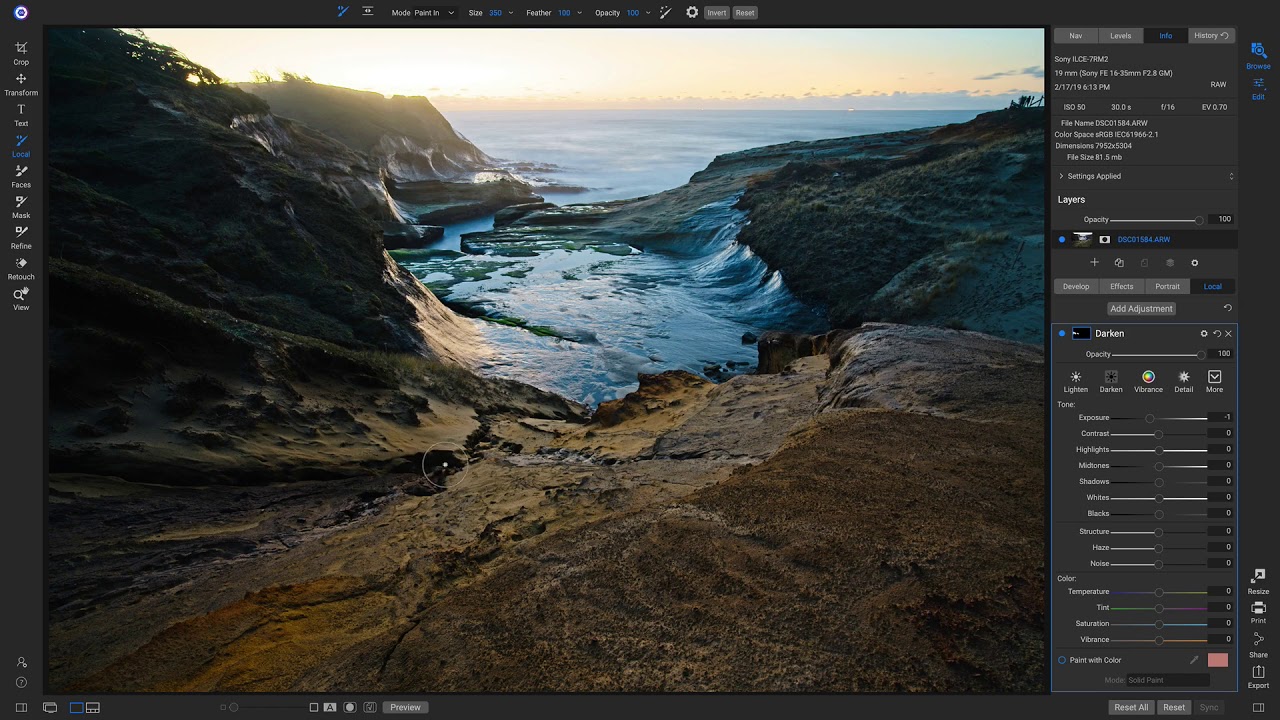This screenshot has width=1280, height=720.
Task: Click the Add Adjustment button
Action: click(1141, 308)
